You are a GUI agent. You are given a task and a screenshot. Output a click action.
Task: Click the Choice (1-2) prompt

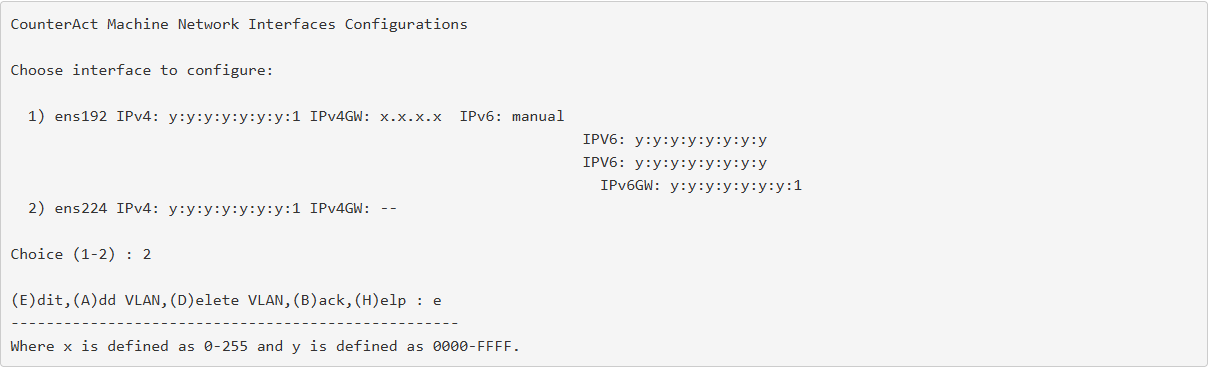[81, 254]
